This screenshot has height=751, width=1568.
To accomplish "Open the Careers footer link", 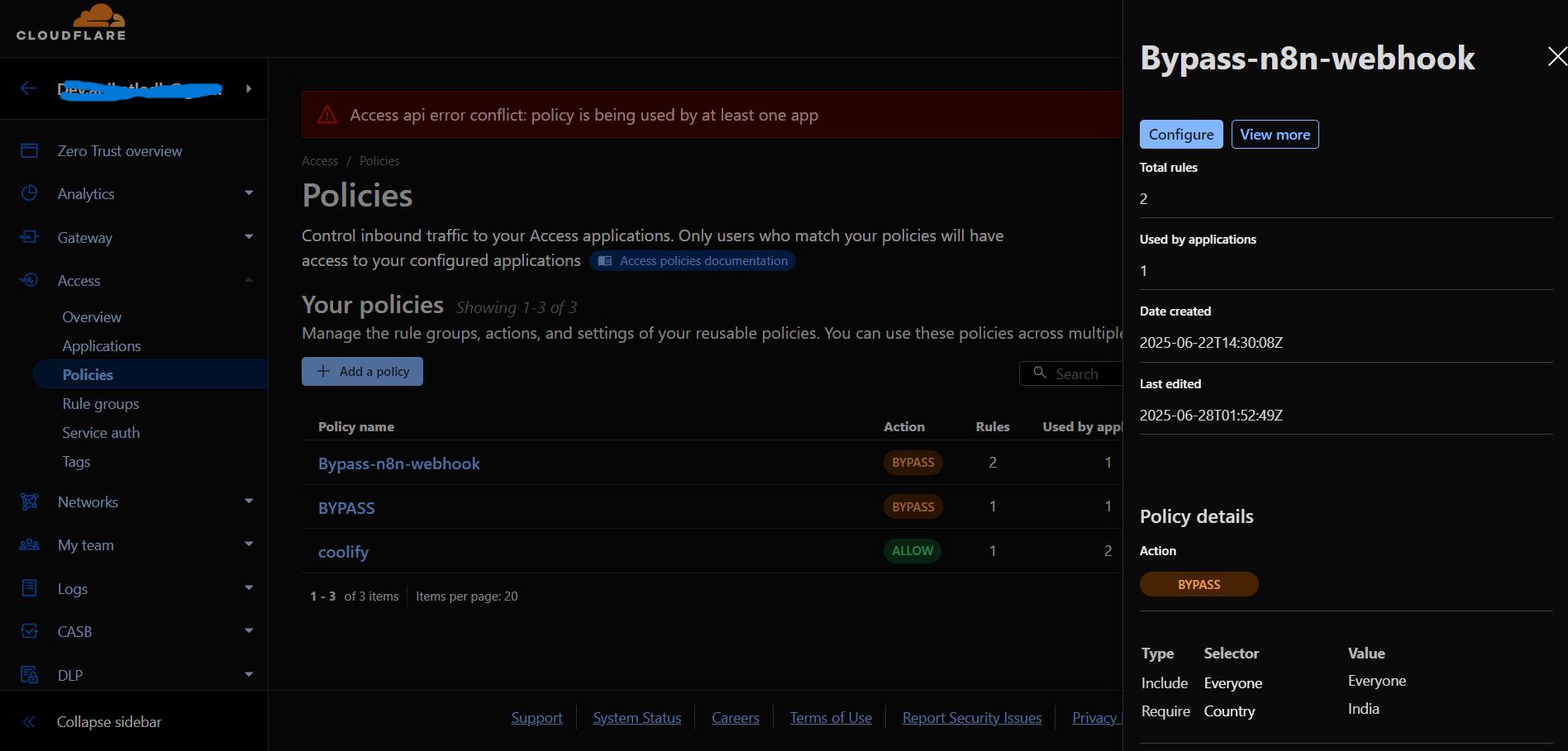I will [x=736, y=718].
